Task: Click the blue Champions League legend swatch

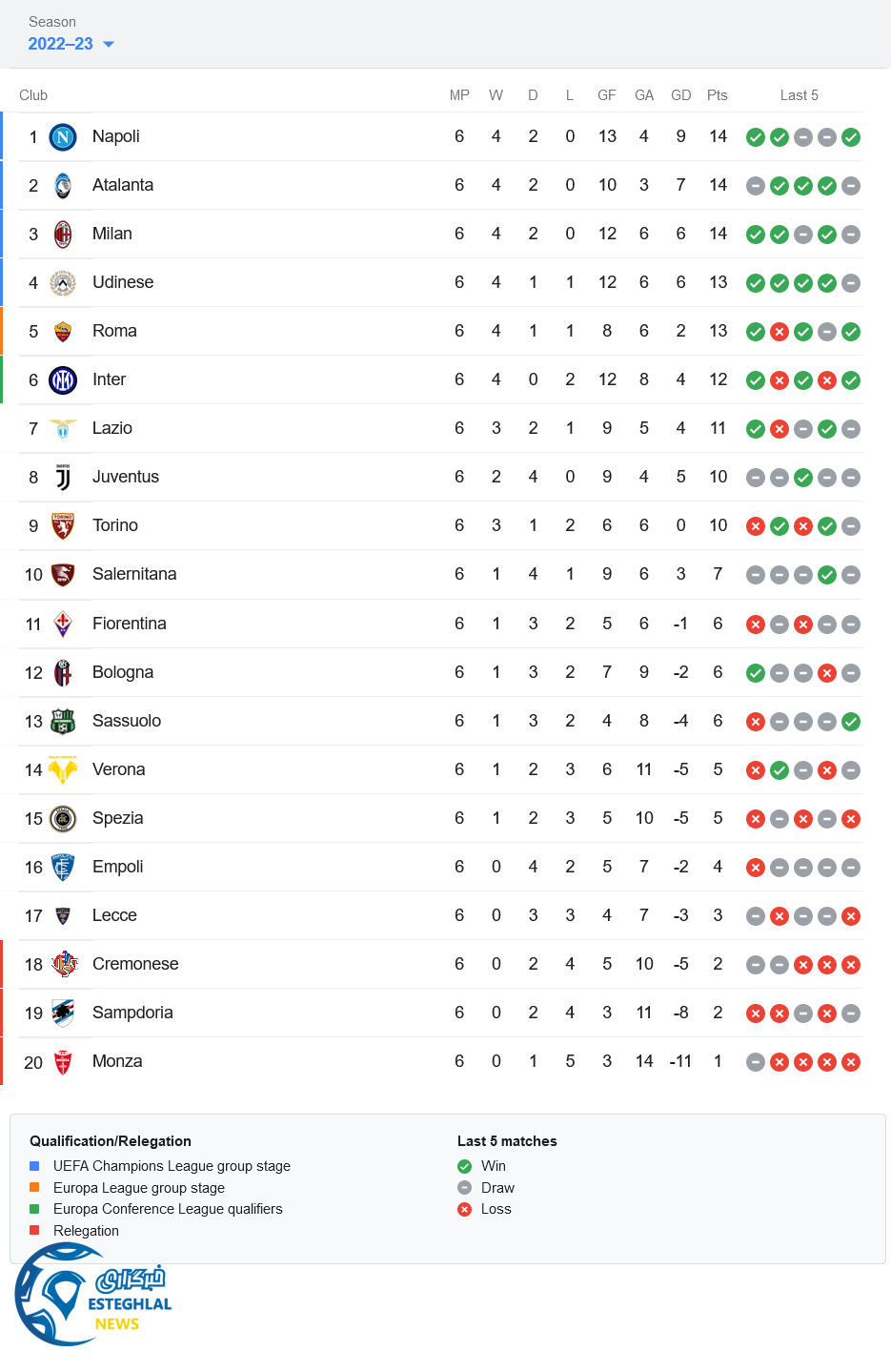Action: (x=34, y=1166)
